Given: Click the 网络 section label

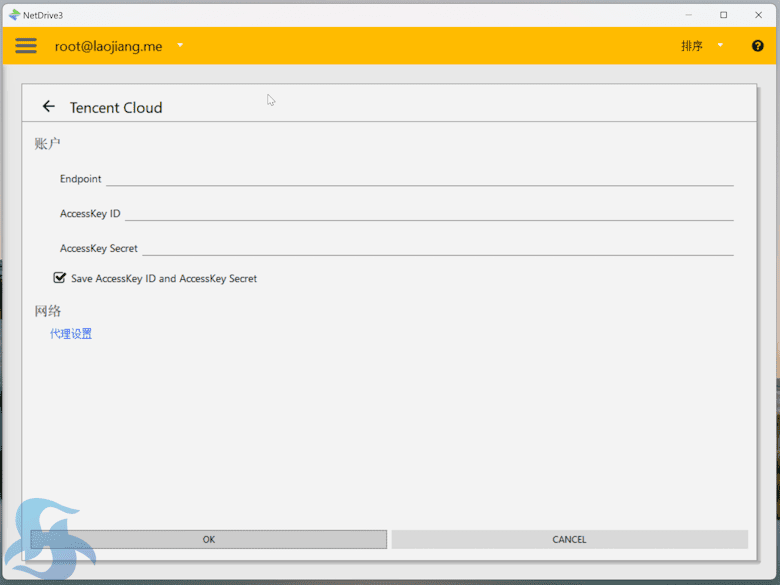Looking at the screenshot, I should pos(47,311).
